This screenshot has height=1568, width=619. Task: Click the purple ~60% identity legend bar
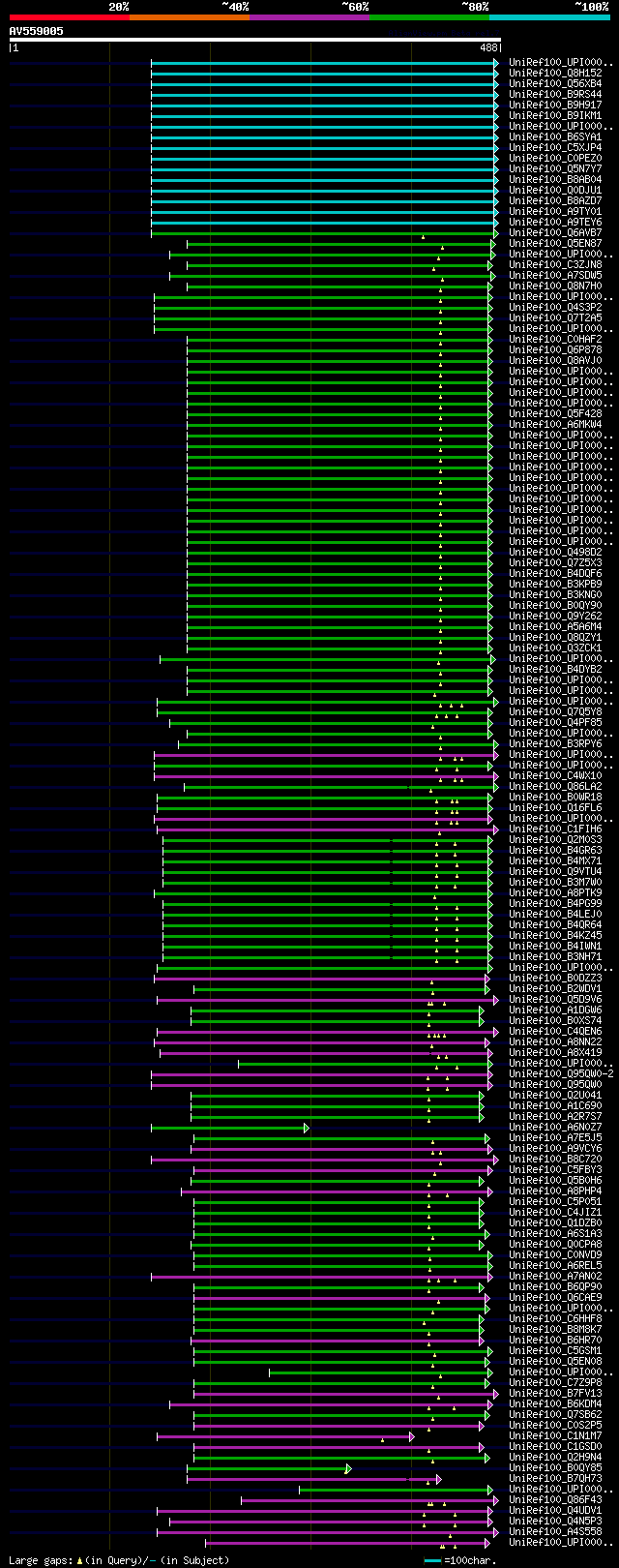(309, 17)
